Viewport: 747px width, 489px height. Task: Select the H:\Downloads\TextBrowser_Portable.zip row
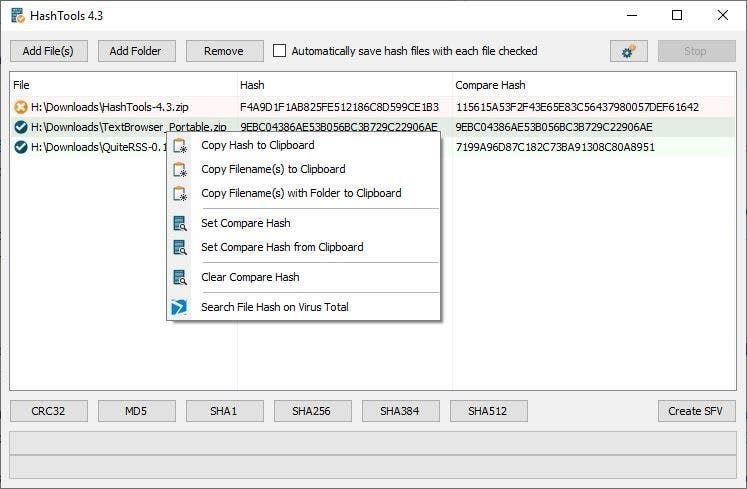tap(373, 127)
